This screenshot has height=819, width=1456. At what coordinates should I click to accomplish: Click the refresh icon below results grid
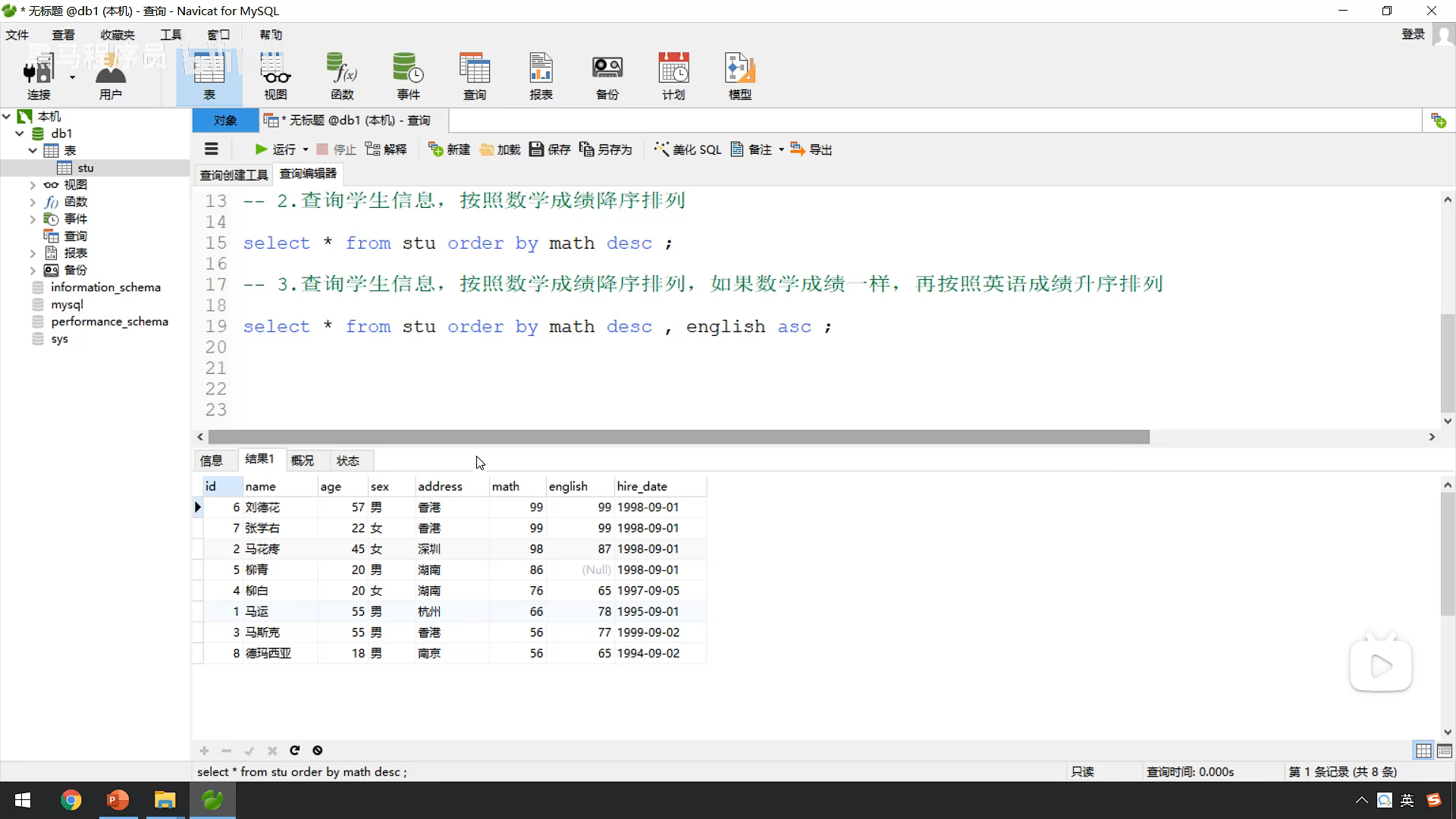(x=295, y=751)
